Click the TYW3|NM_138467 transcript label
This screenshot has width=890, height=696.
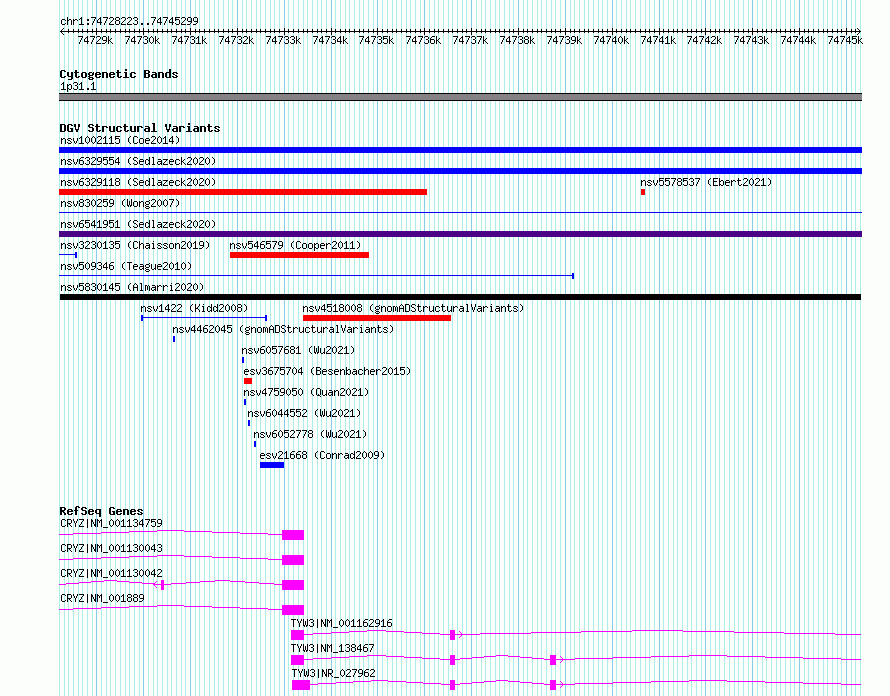[x=333, y=648]
